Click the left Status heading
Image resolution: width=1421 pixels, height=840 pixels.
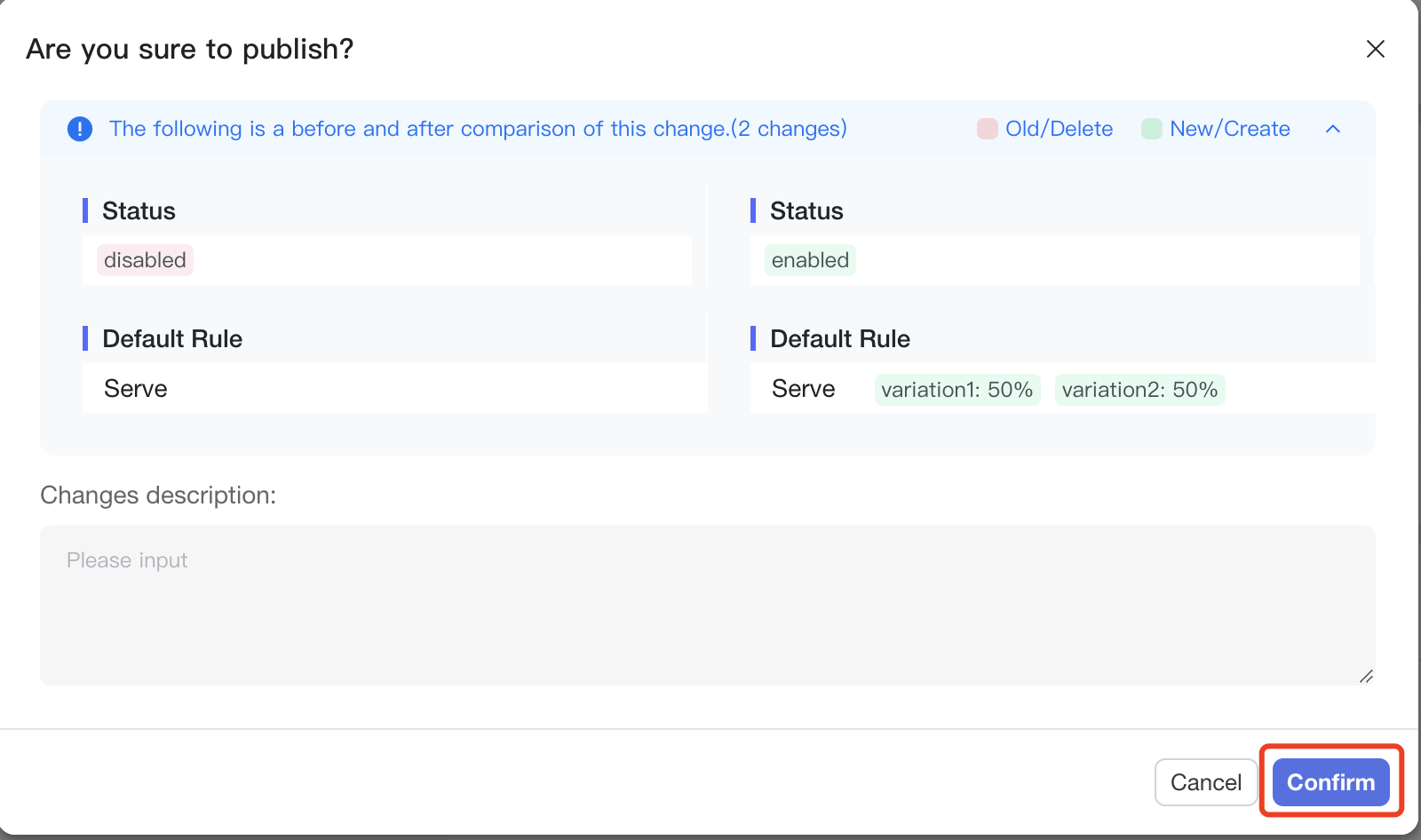tap(139, 211)
